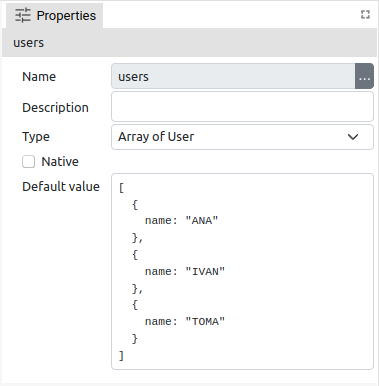Click the Name input field containing users

click(x=233, y=76)
